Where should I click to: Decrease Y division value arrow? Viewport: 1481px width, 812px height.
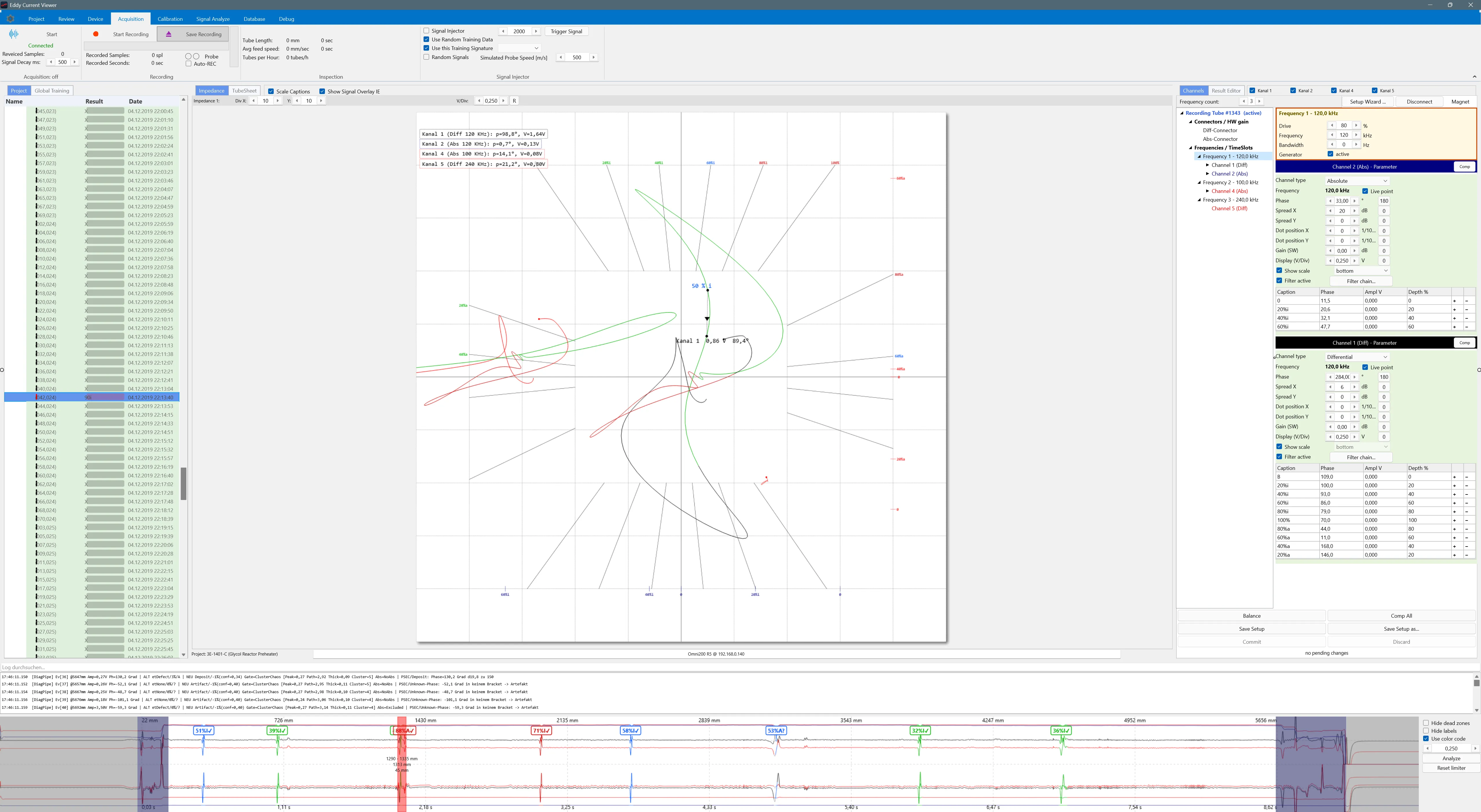click(x=297, y=101)
